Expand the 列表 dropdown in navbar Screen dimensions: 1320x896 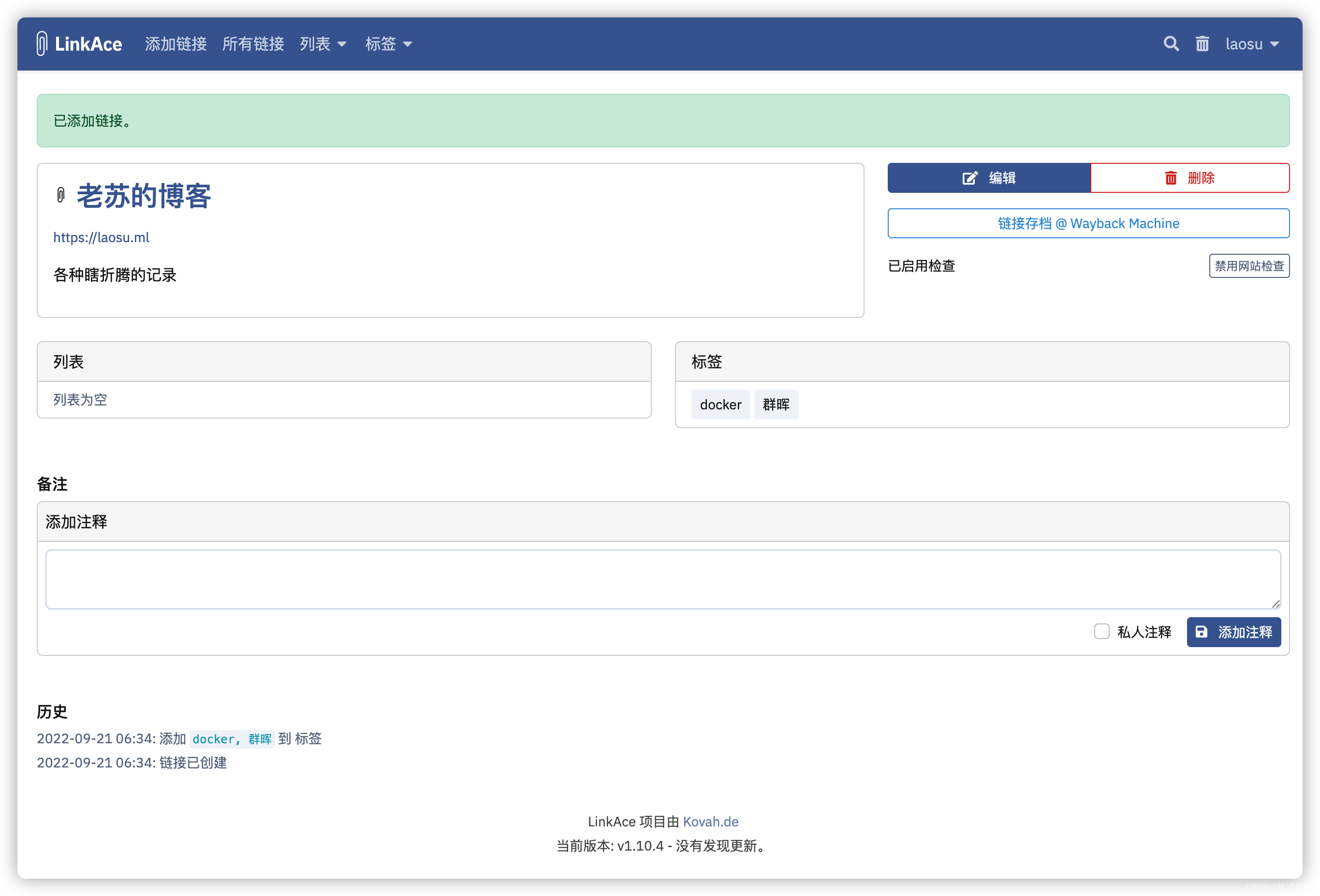click(323, 43)
